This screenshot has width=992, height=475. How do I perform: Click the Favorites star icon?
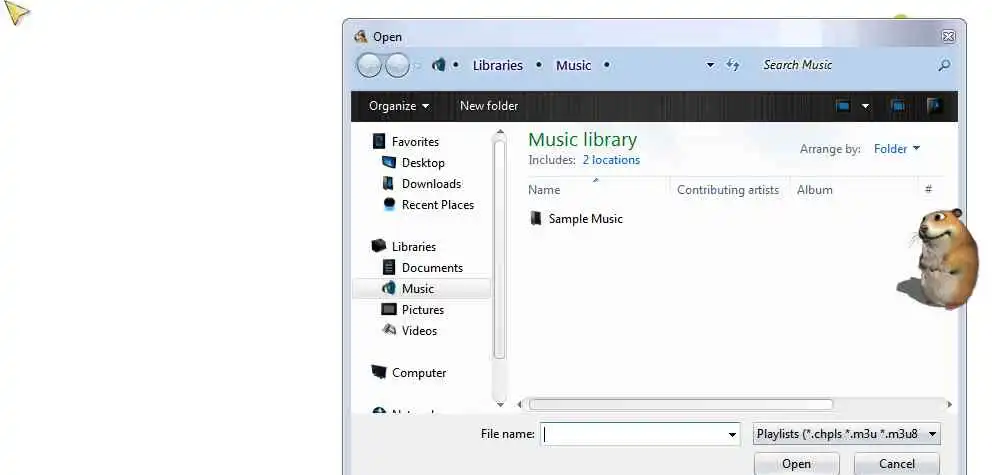coord(378,141)
